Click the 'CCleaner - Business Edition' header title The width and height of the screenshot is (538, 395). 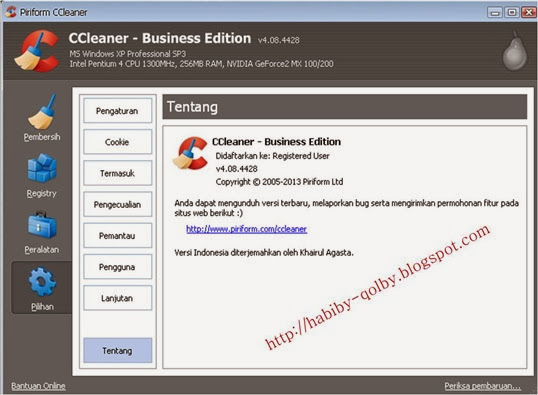point(160,38)
